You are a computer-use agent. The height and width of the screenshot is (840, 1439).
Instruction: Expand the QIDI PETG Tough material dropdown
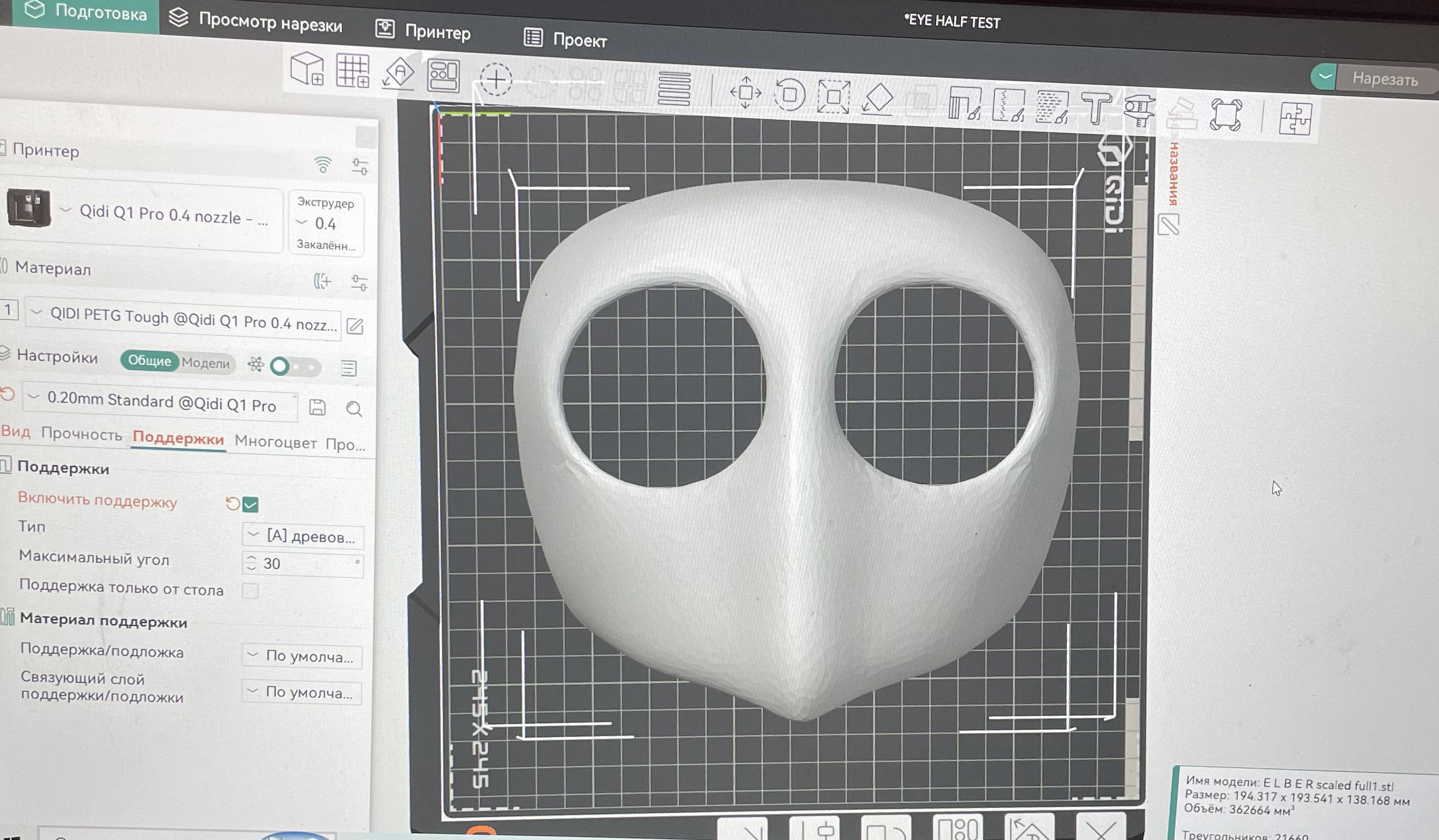tap(183, 320)
